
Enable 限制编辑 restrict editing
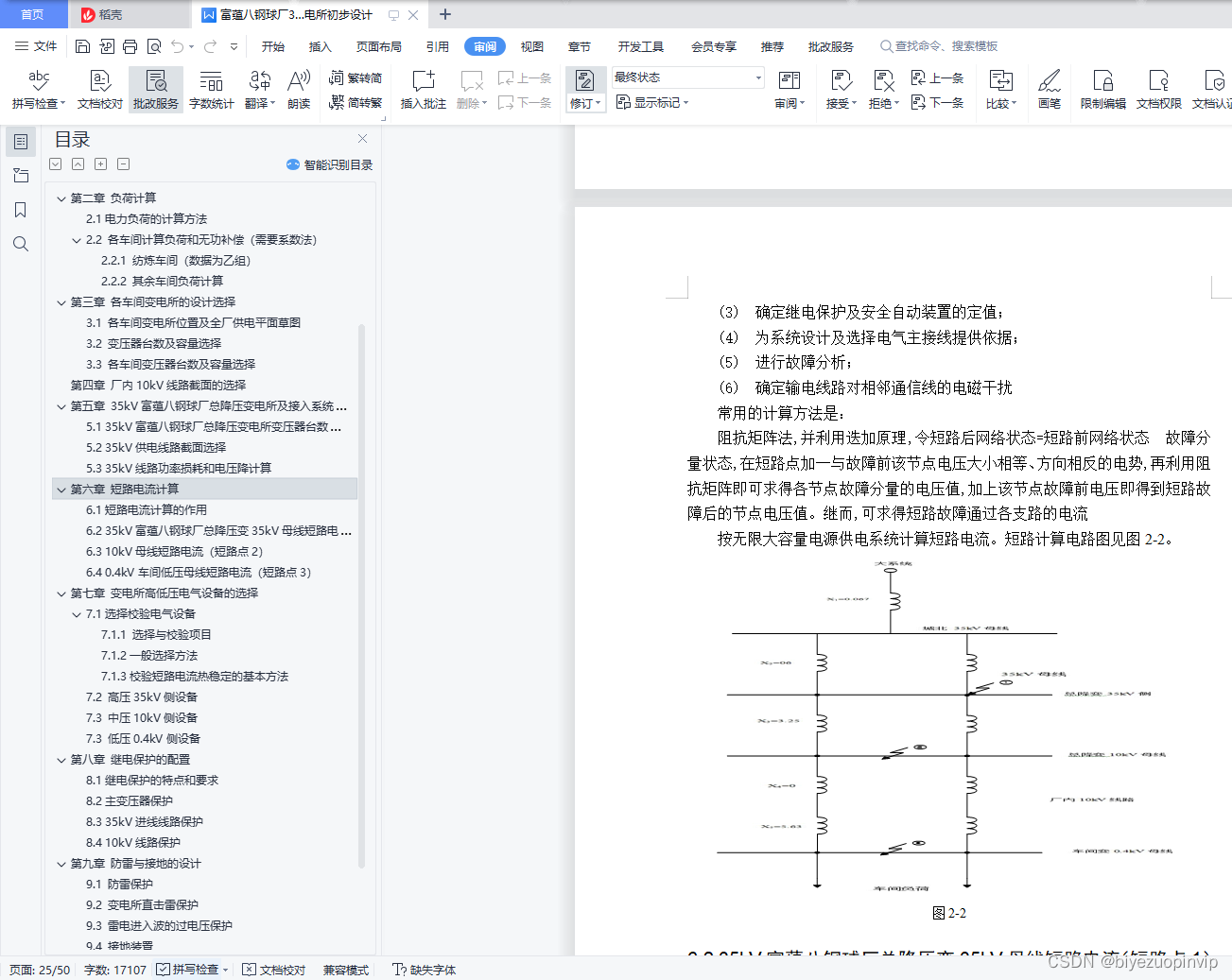coord(1102,90)
